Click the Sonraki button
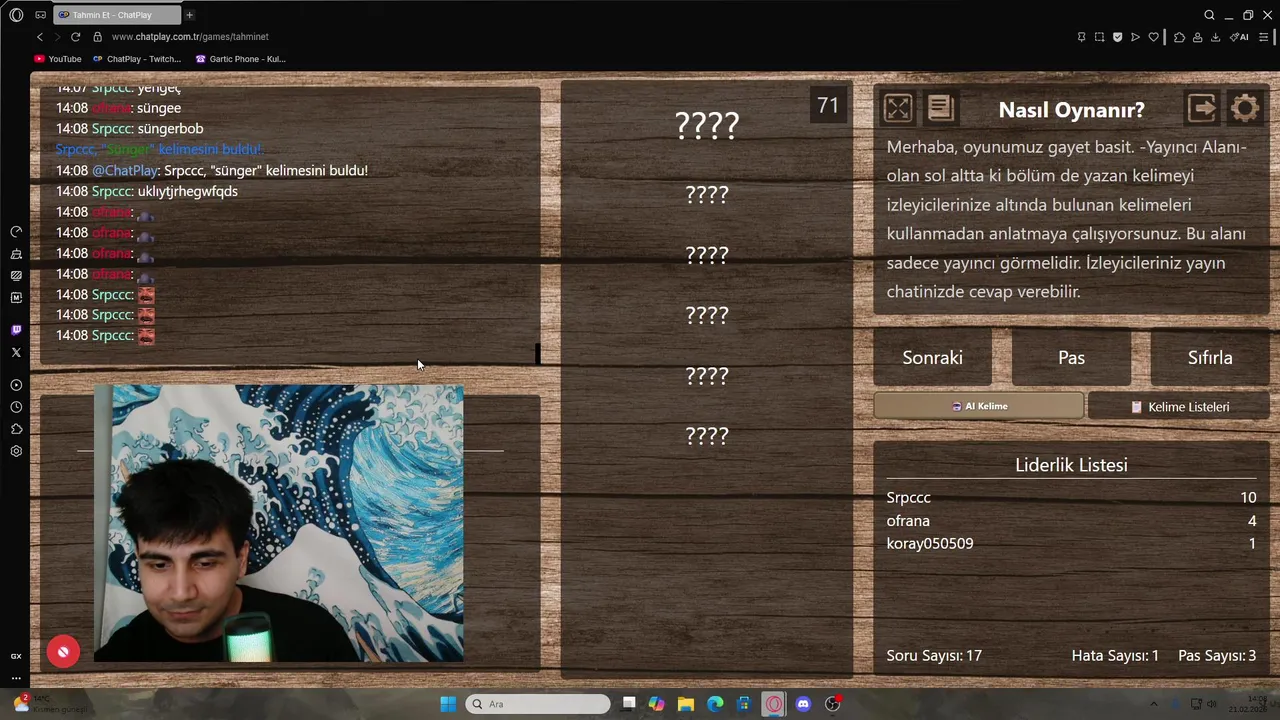Viewport: 1280px width, 720px height. 932,357
